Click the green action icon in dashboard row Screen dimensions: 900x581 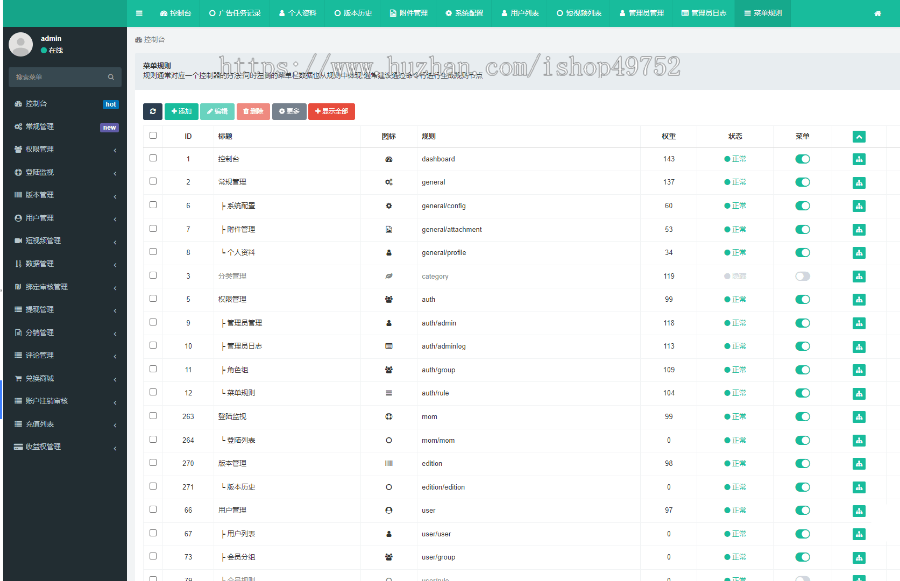click(x=859, y=159)
